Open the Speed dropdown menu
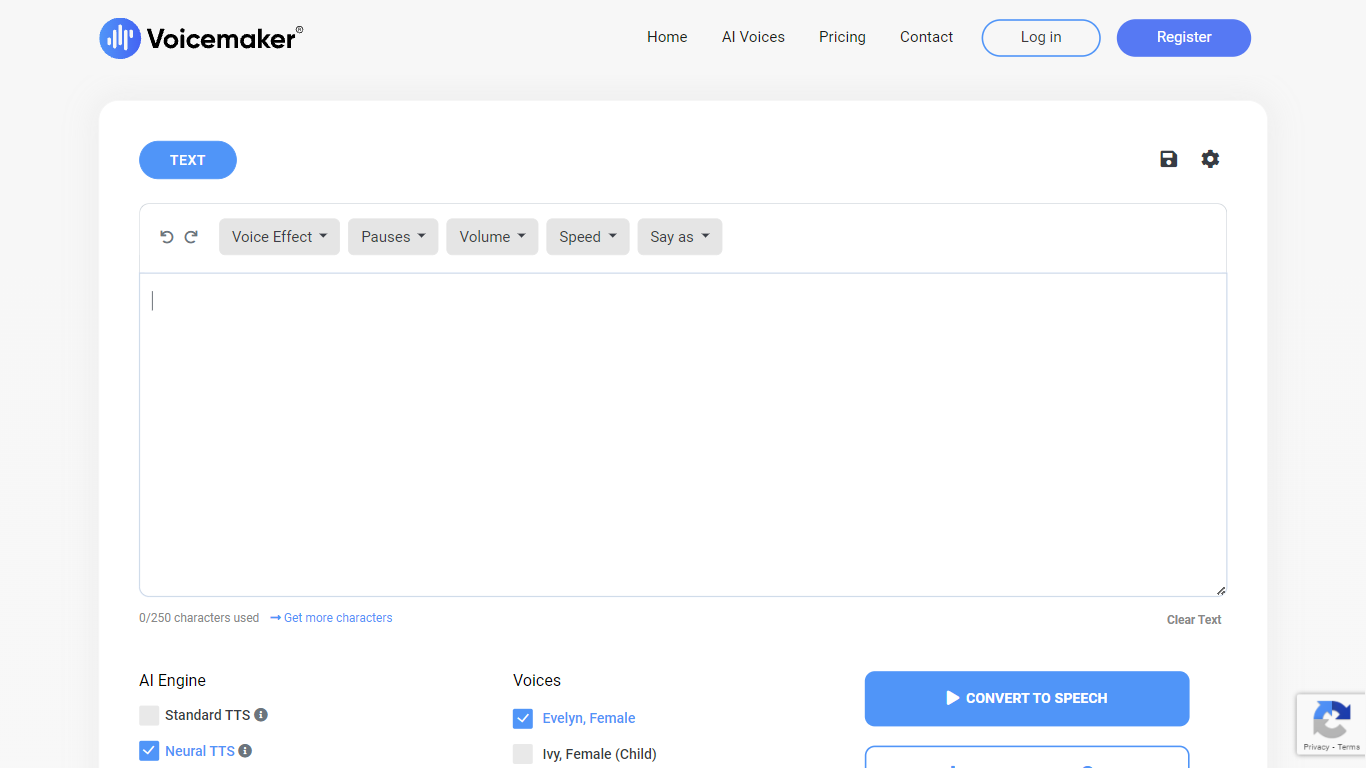The width and height of the screenshot is (1366, 768). pos(587,237)
